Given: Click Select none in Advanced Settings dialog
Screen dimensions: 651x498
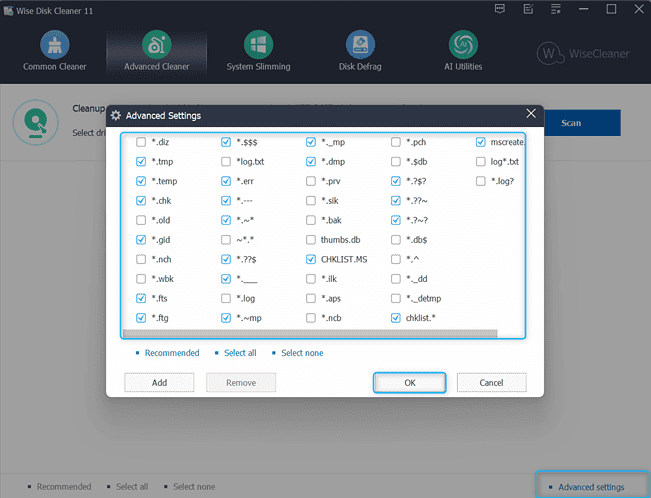Looking at the screenshot, I should pyautogui.click(x=301, y=353).
